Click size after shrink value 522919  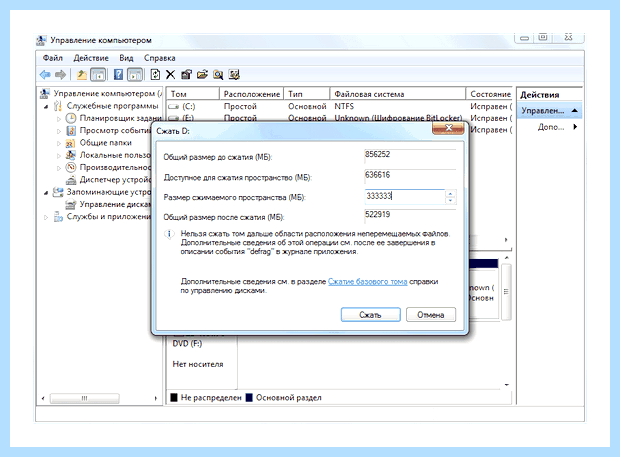378,214
